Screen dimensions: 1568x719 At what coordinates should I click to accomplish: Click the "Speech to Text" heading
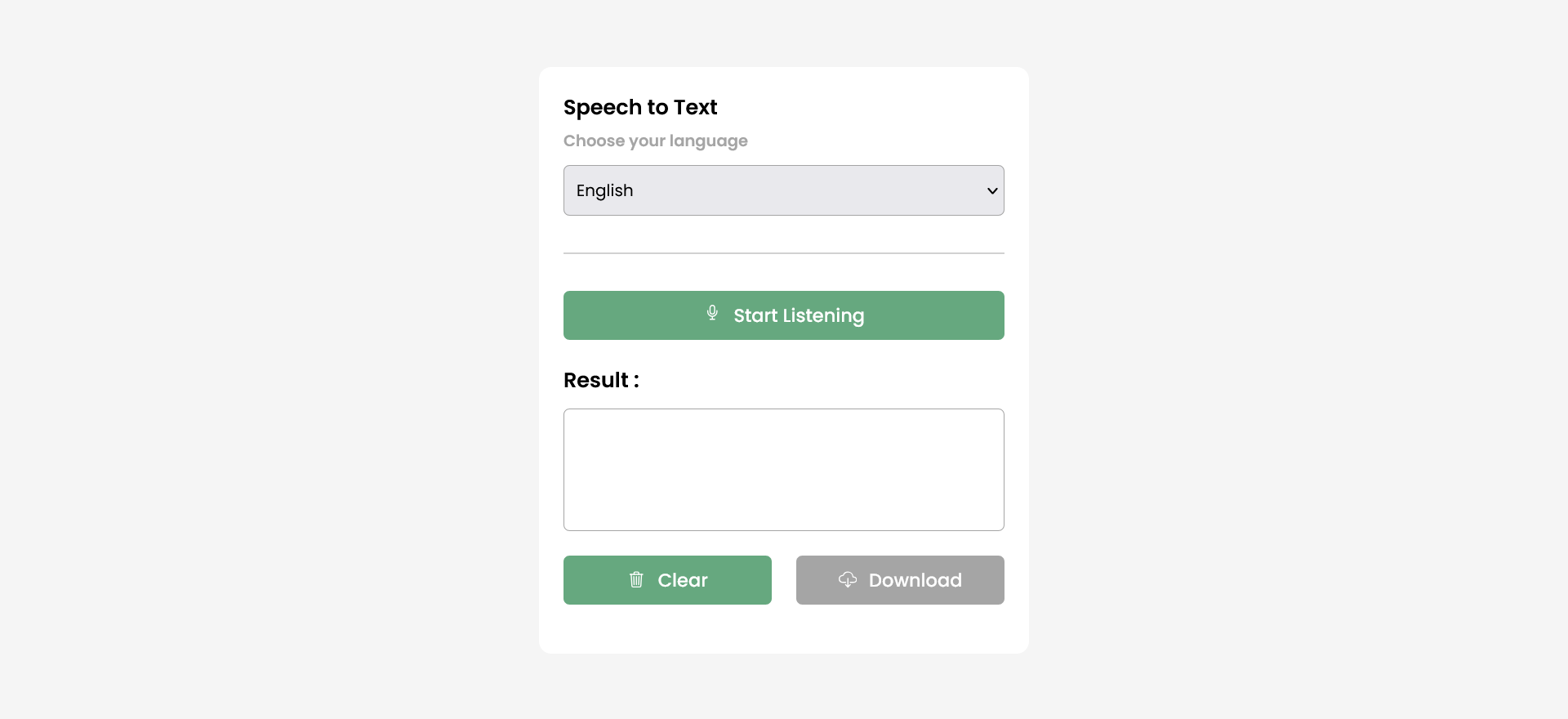(x=640, y=107)
